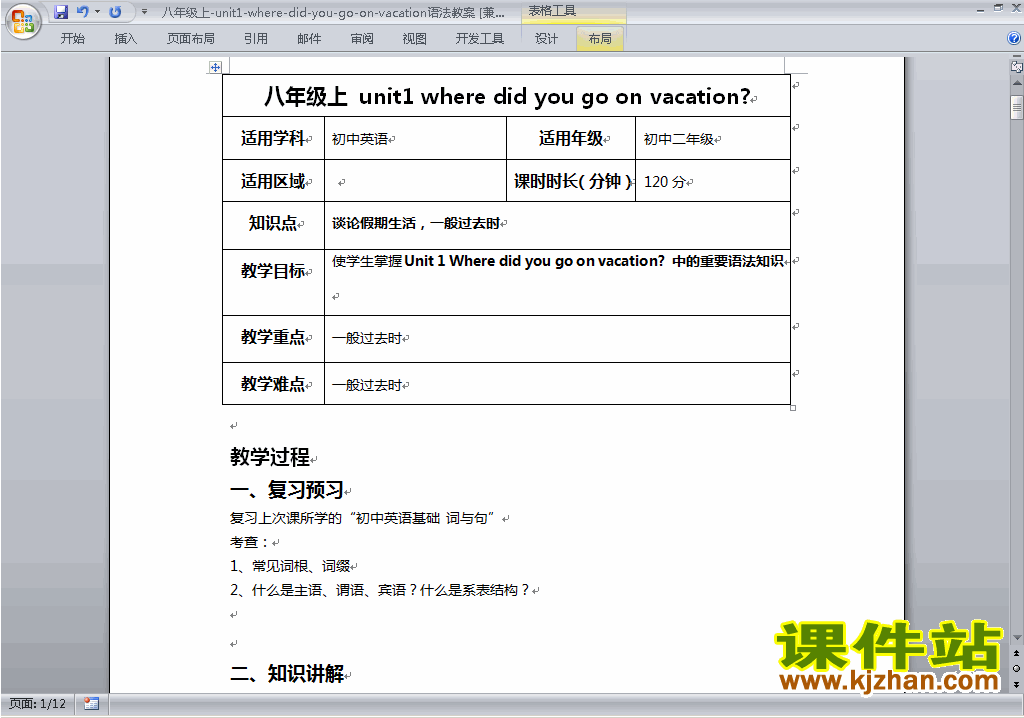
Task: Toggle the ruler button above the scrollbar
Action: [1016, 66]
